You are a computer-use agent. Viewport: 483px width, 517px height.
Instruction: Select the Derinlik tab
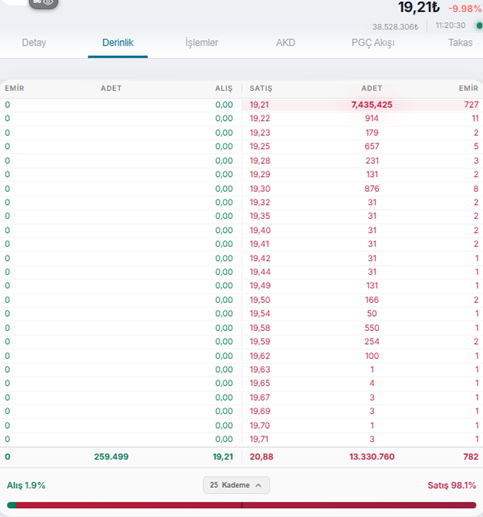pos(118,43)
